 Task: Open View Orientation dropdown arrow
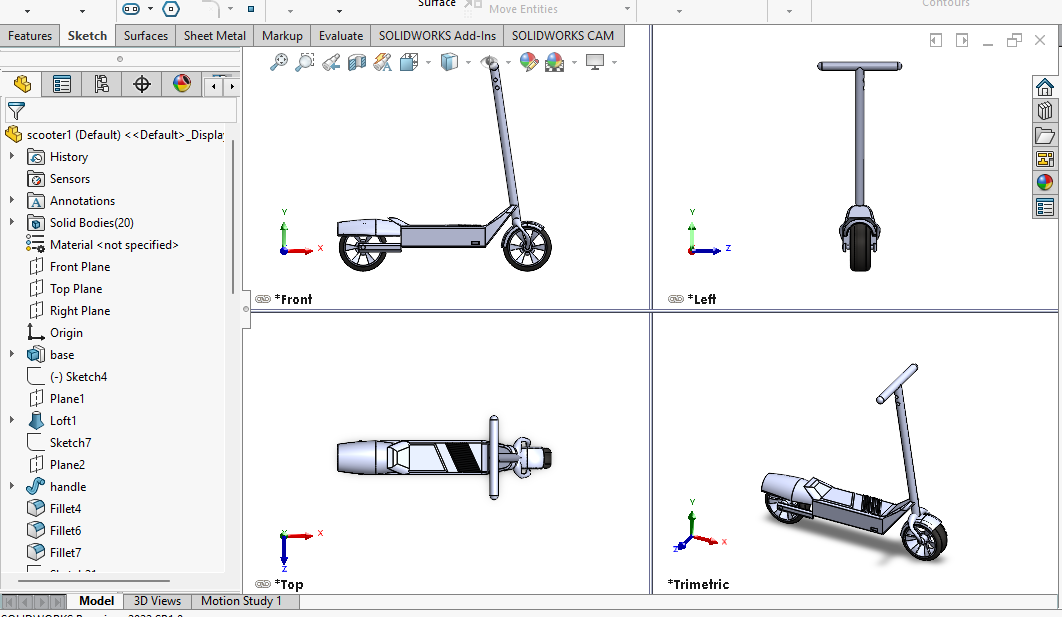(x=428, y=62)
